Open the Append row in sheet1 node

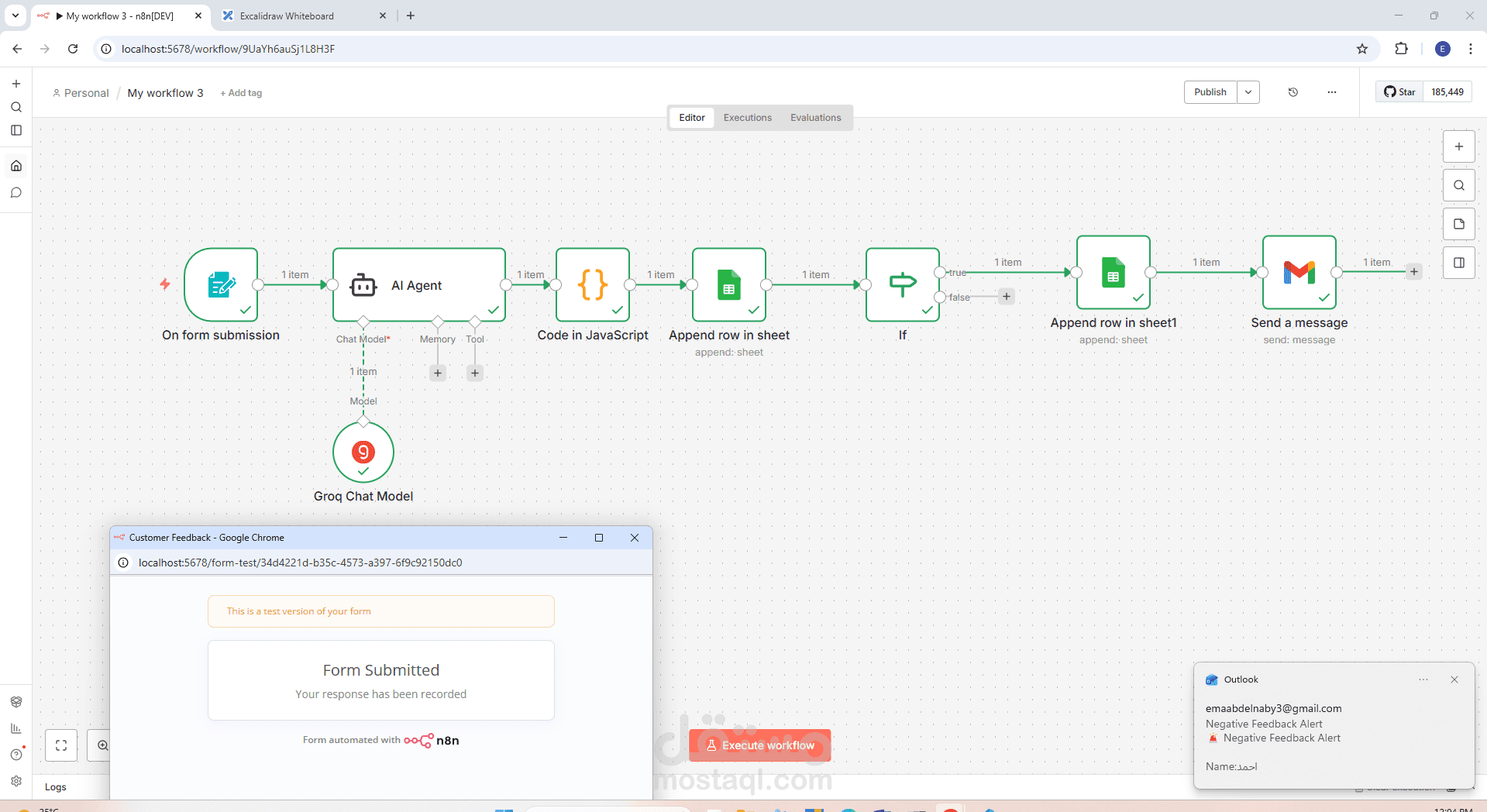(x=1114, y=272)
